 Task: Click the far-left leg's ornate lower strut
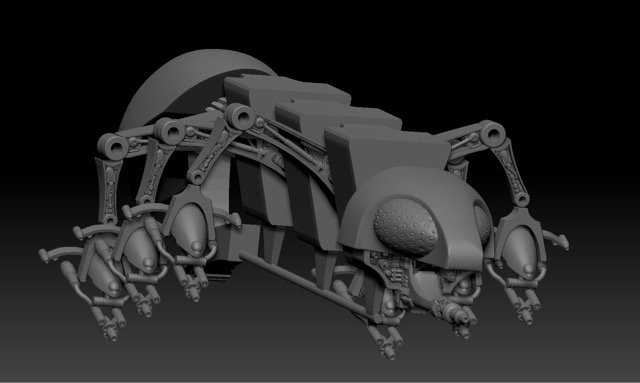109,190
